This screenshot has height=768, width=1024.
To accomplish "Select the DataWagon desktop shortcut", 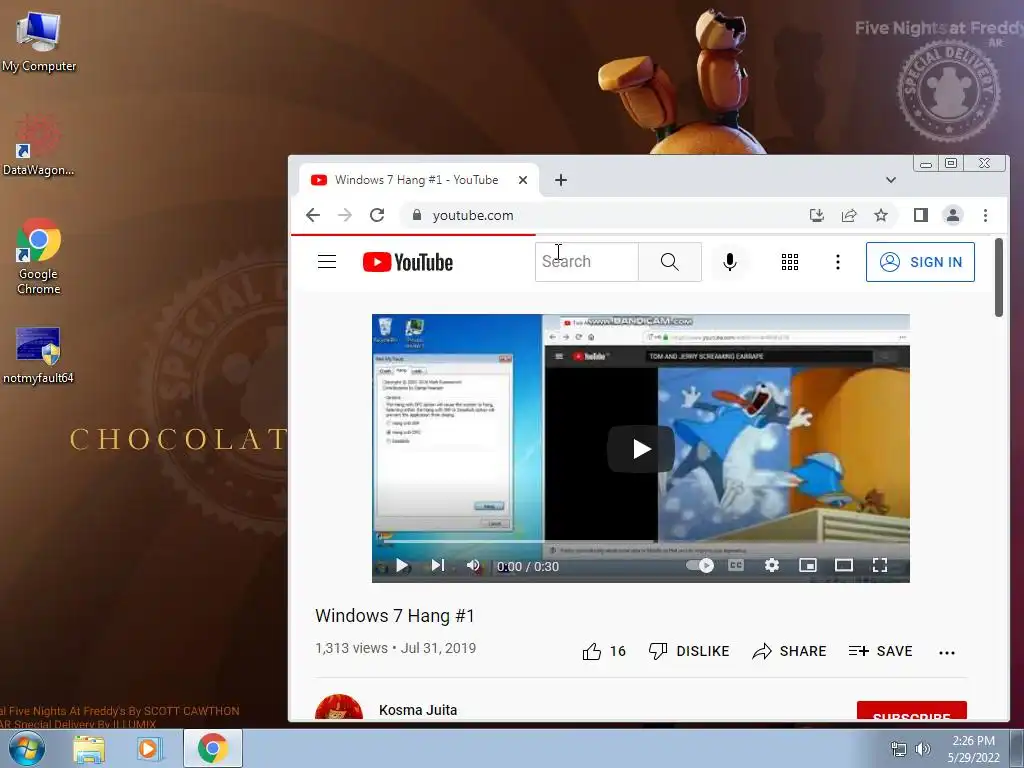I will (x=38, y=145).
